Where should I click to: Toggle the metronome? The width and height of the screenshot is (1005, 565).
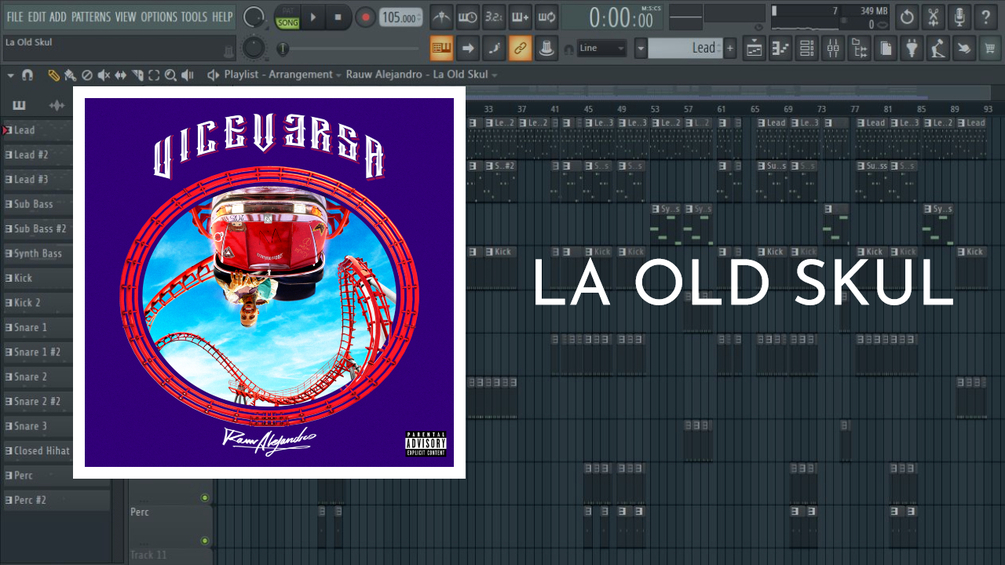(441, 17)
